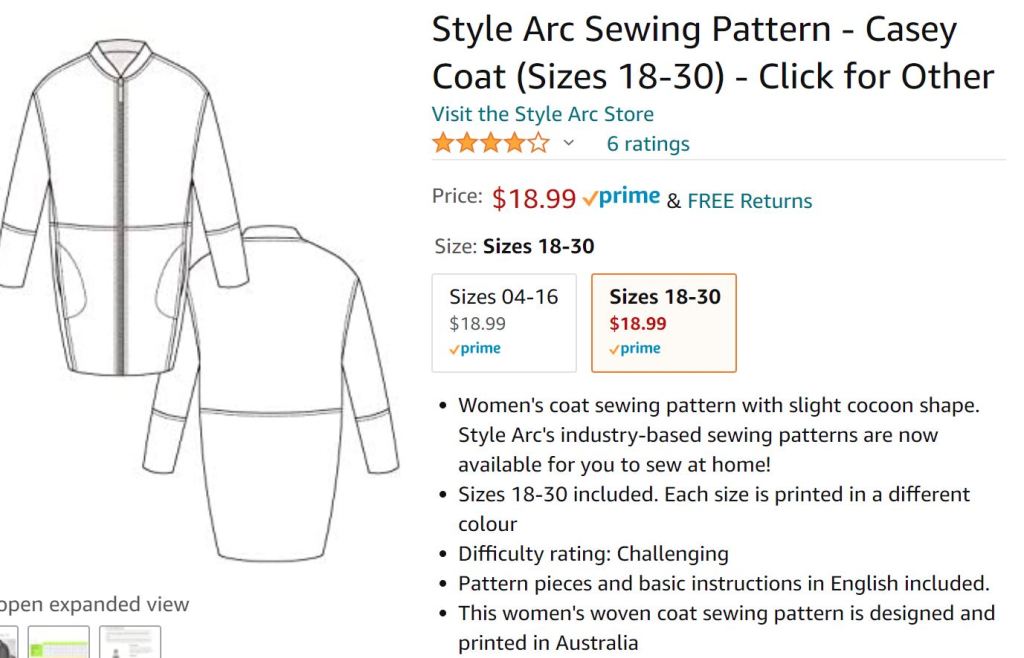Click Prime badge in Sizes 04-16 box
This screenshot has height=658, width=1024.
coord(475,349)
